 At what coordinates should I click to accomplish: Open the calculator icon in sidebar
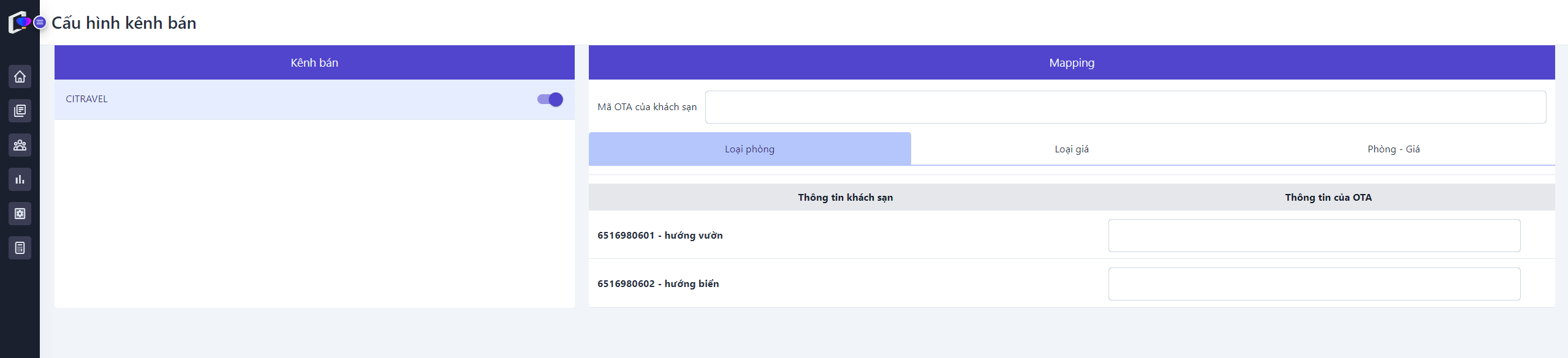coord(20,248)
